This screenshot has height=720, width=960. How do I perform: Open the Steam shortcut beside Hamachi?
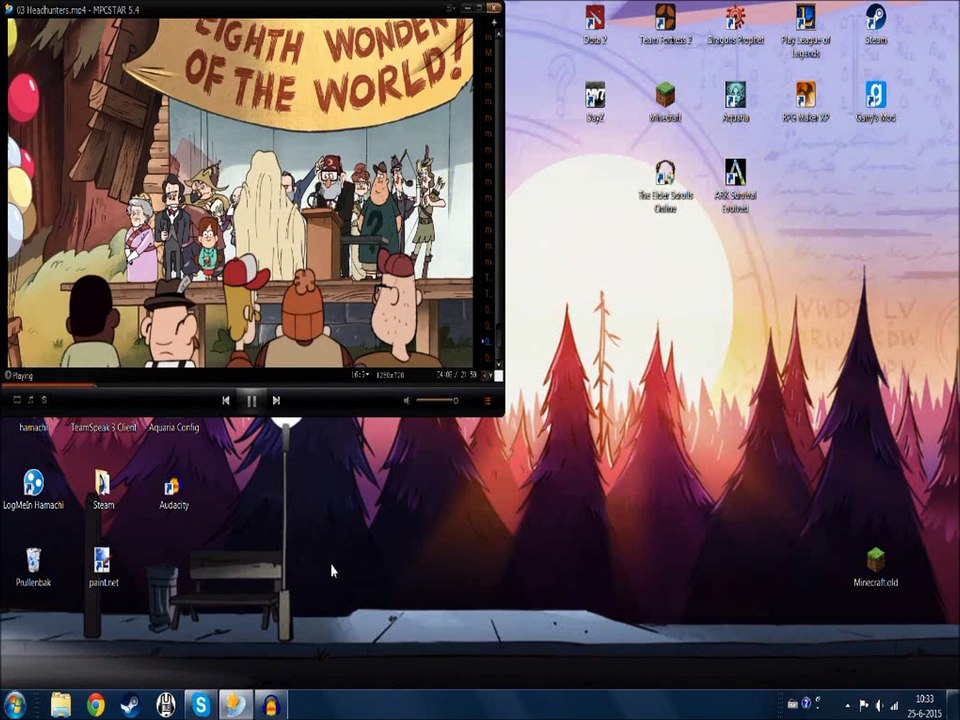pos(103,490)
